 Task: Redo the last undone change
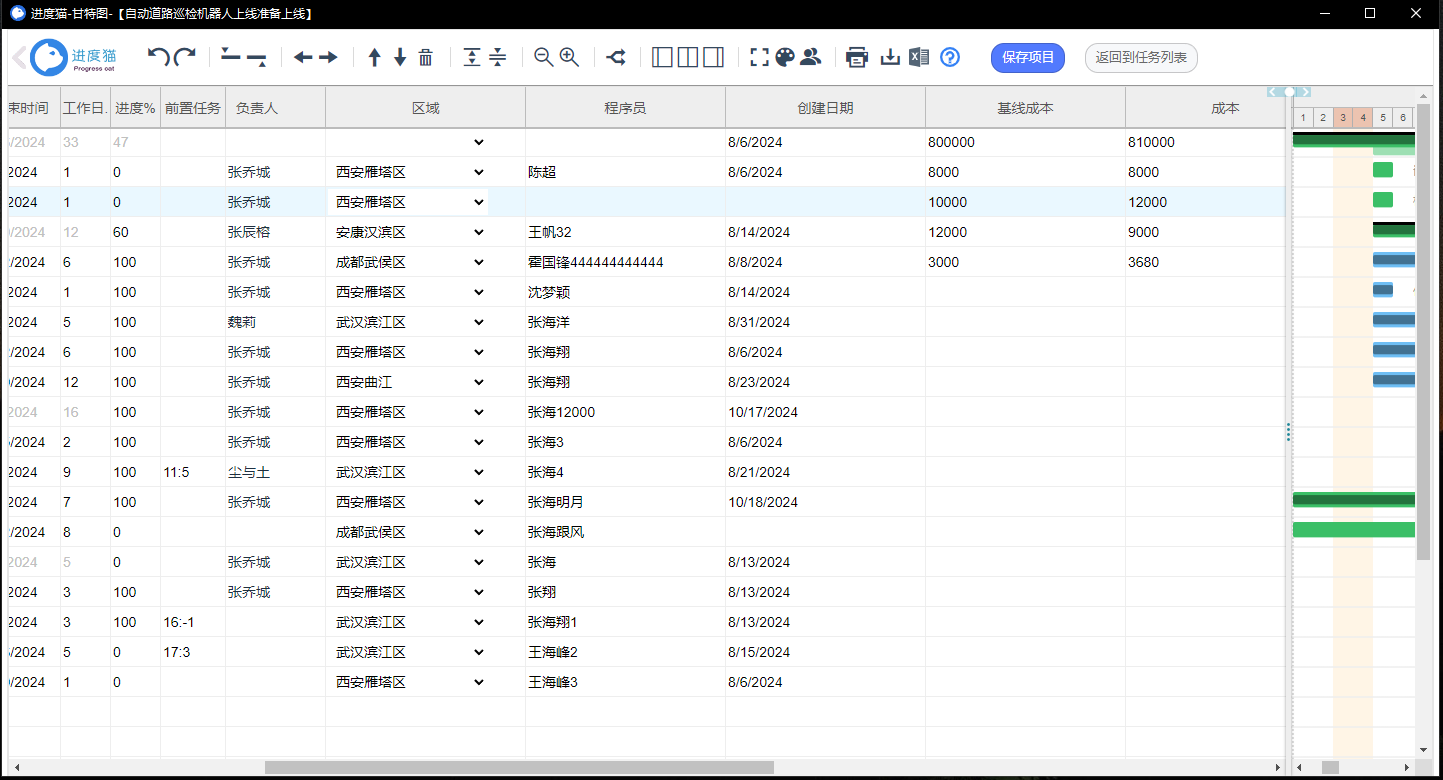click(184, 58)
